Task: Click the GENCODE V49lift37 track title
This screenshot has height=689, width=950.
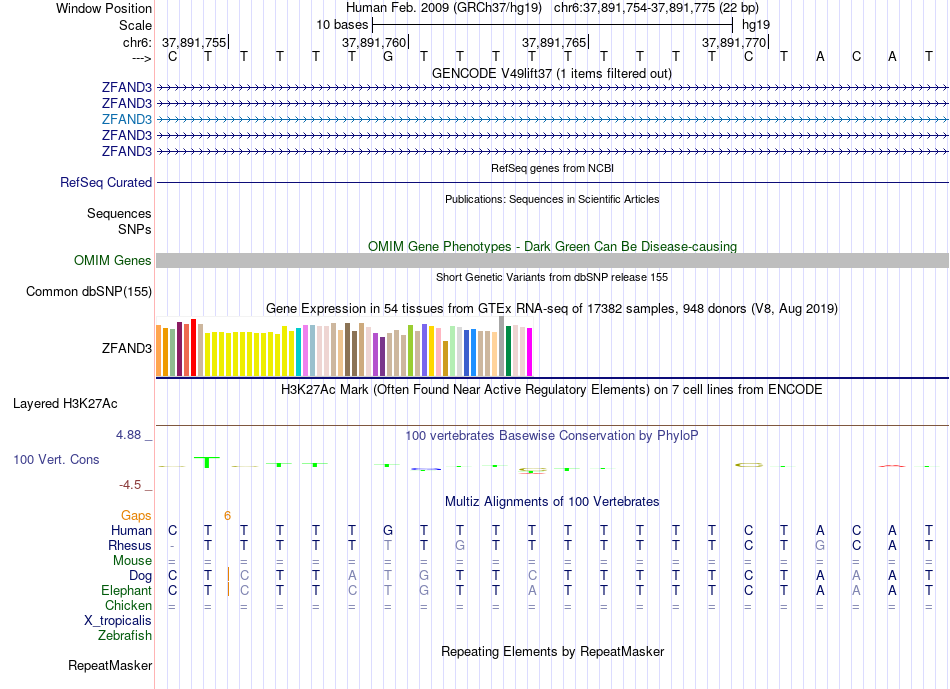Action: (x=551, y=74)
